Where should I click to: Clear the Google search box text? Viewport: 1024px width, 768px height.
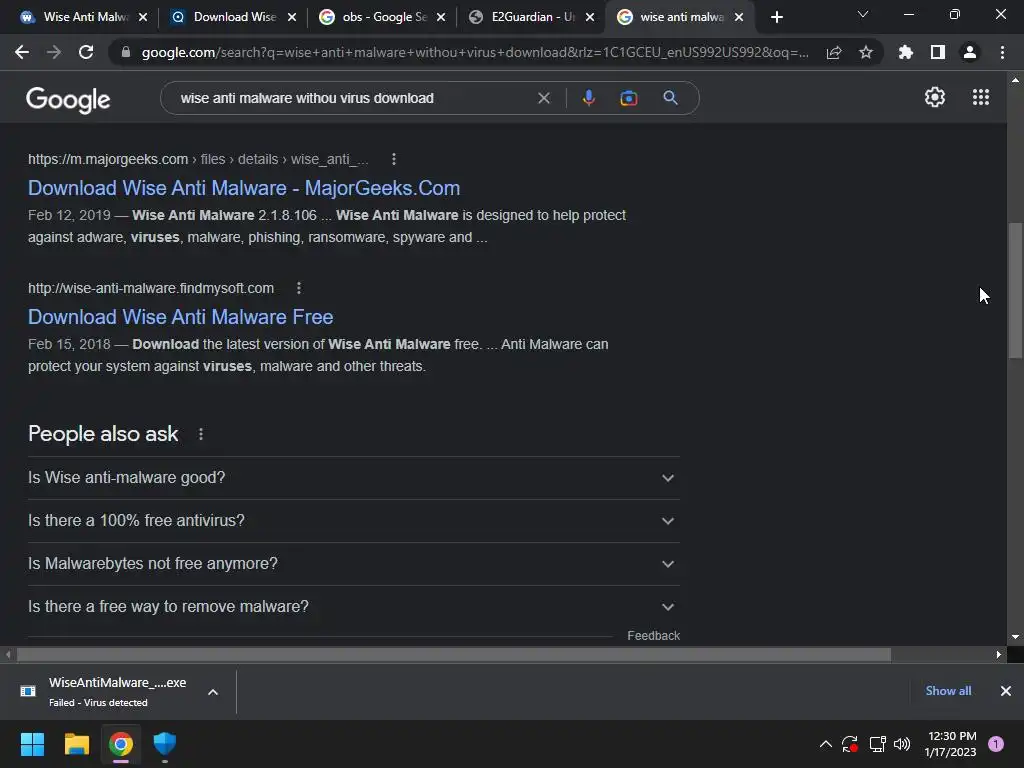(x=544, y=98)
